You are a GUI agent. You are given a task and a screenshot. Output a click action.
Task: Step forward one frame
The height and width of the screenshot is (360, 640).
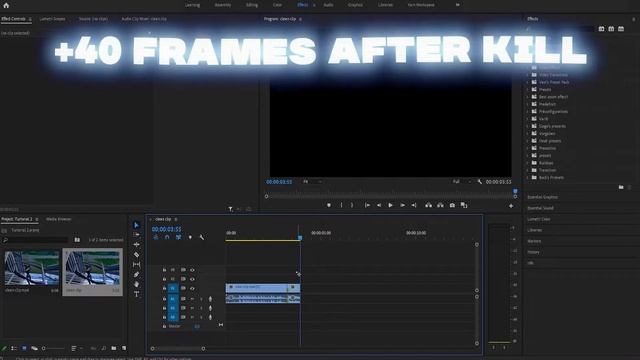pos(402,205)
